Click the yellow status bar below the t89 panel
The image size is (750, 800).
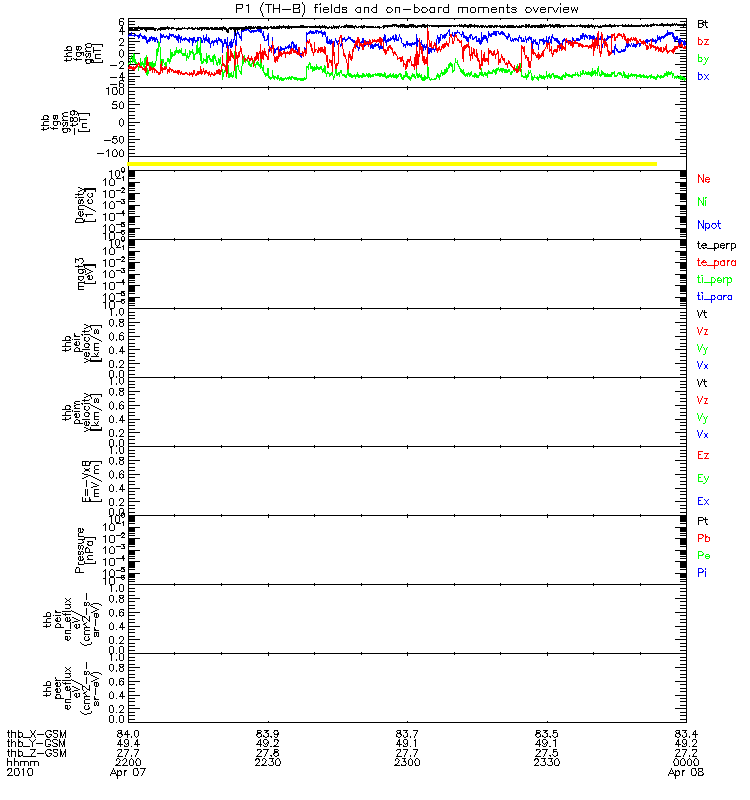point(392,164)
